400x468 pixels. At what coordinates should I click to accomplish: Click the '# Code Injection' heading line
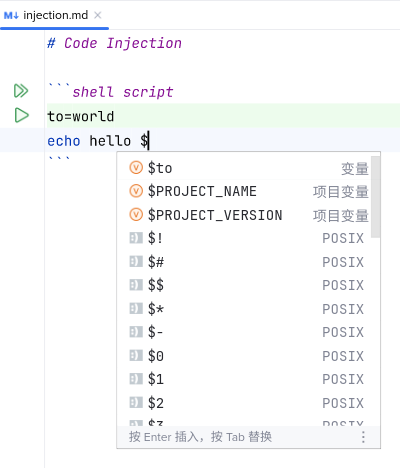coord(114,43)
